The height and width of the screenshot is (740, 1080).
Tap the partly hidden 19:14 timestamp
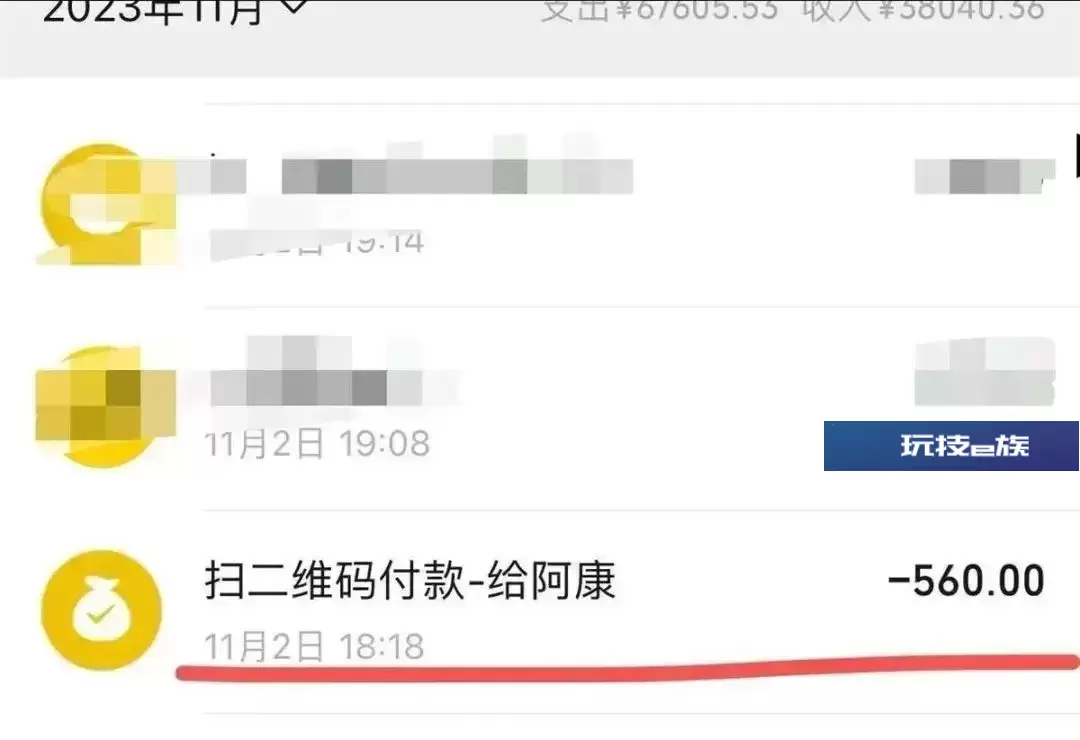tap(317, 242)
